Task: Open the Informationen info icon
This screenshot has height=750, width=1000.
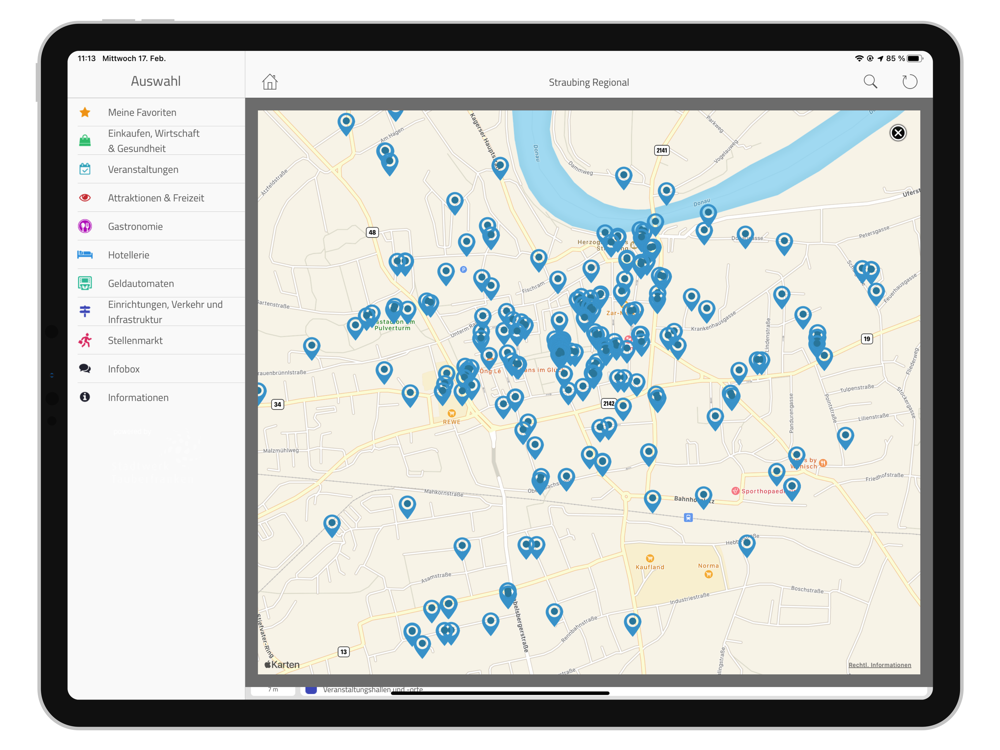Action: [85, 397]
